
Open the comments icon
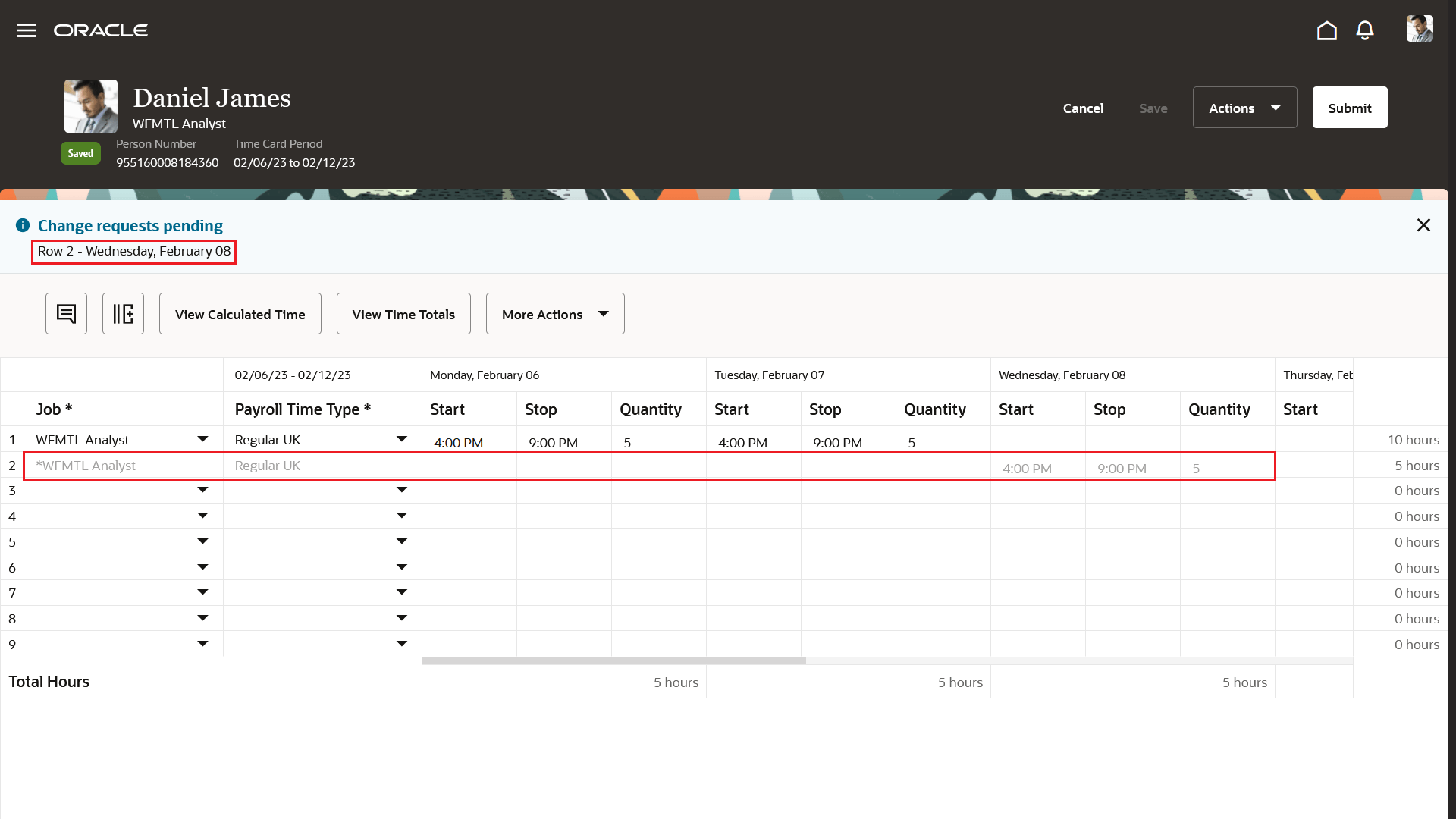(66, 313)
